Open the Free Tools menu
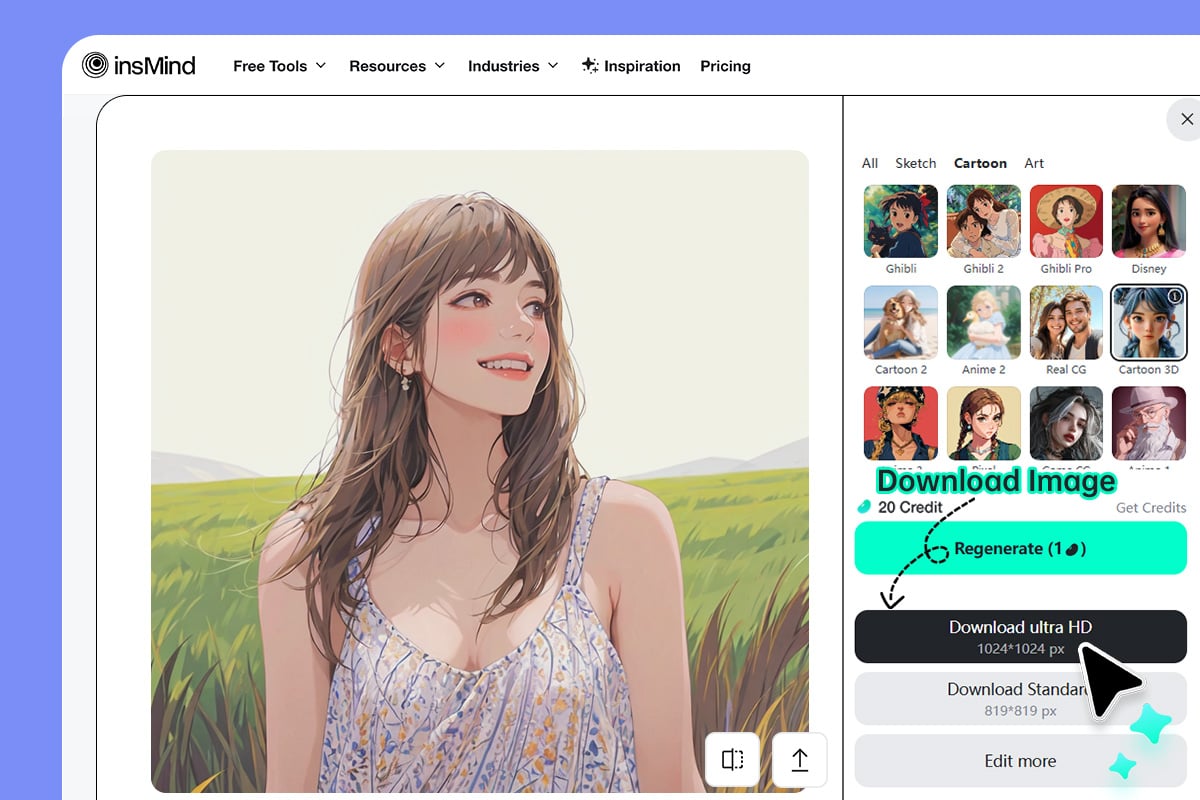The width and height of the screenshot is (1200, 800). [x=280, y=66]
